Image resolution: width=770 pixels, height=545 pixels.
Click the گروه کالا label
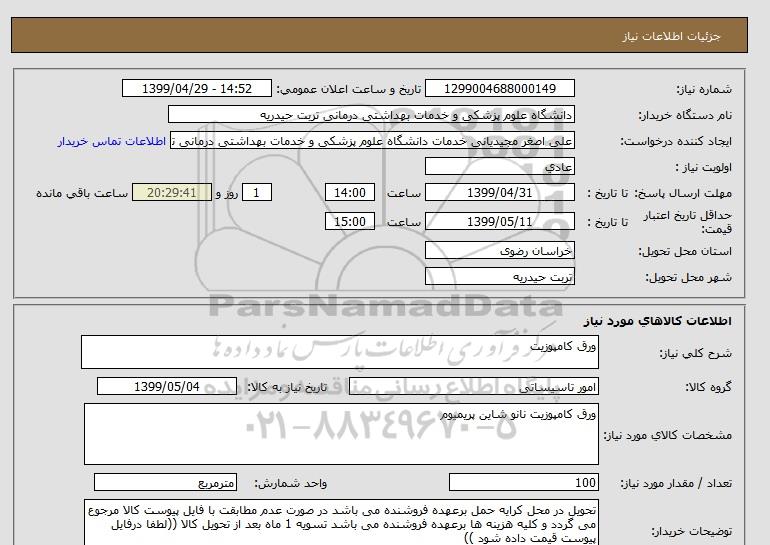point(708,387)
